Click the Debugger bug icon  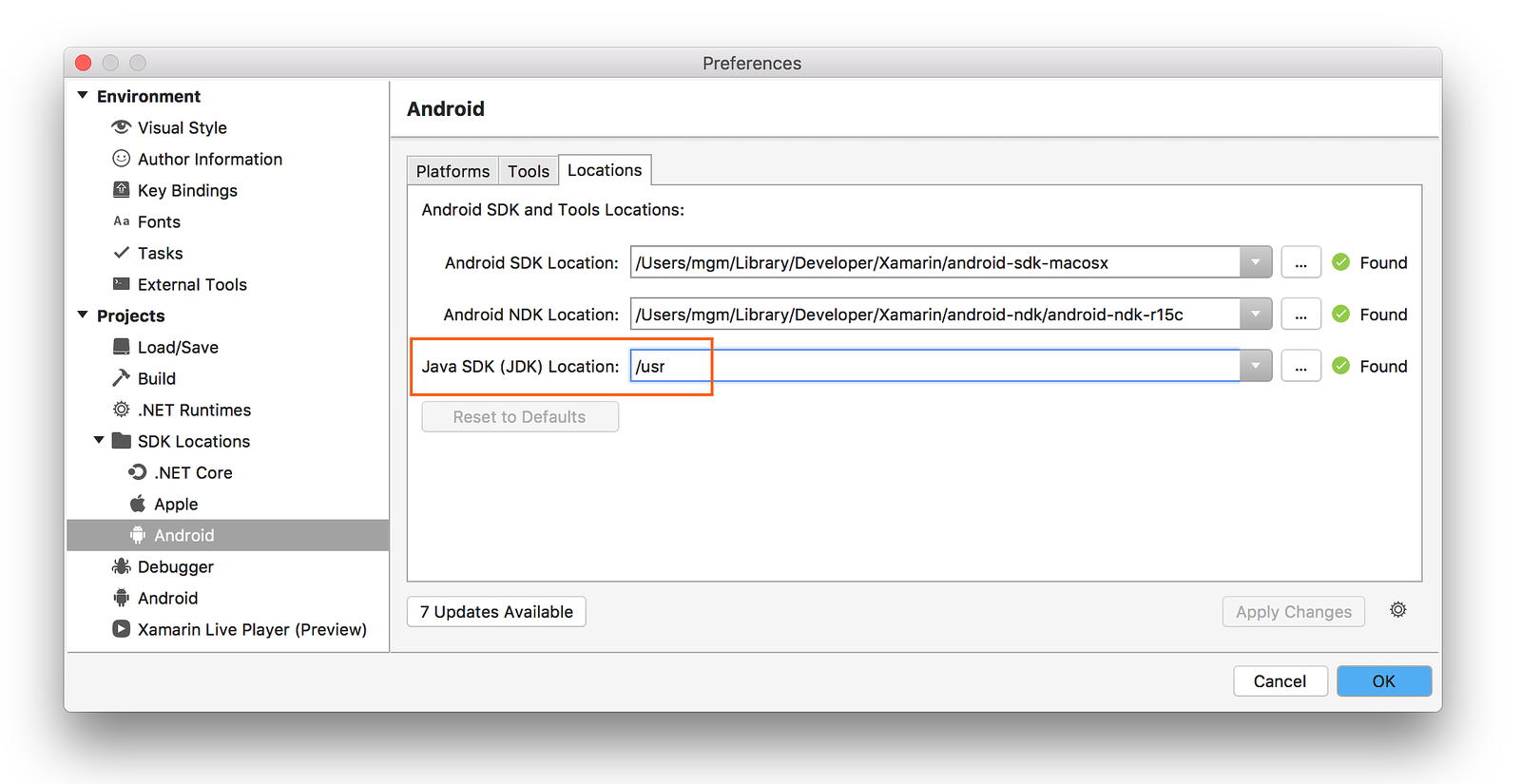click(x=121, y=566)
